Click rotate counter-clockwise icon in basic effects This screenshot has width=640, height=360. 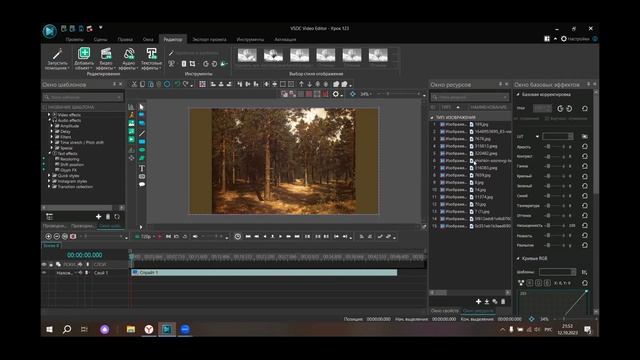[x=560, y=109]
